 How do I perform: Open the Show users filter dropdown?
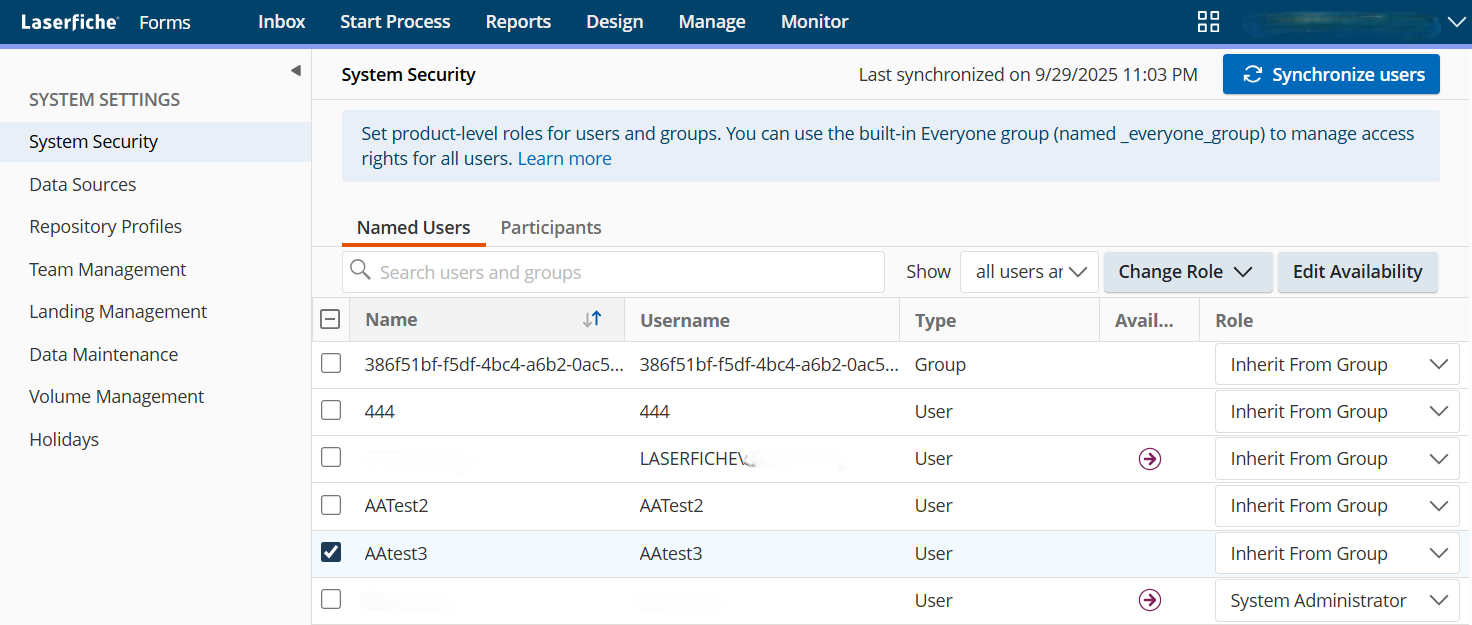click(x=1029, y=272)
